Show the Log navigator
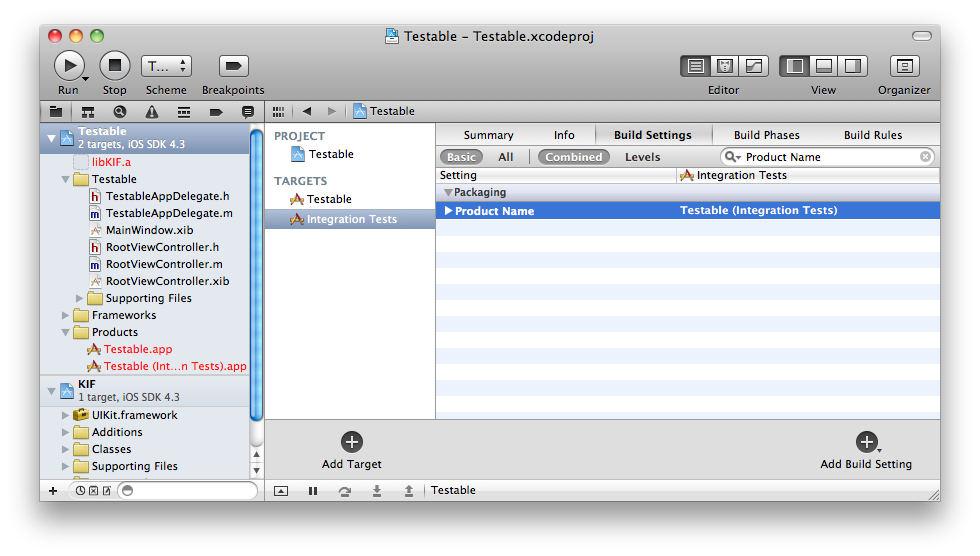This screenshot has height=556, width=980. 248,112
